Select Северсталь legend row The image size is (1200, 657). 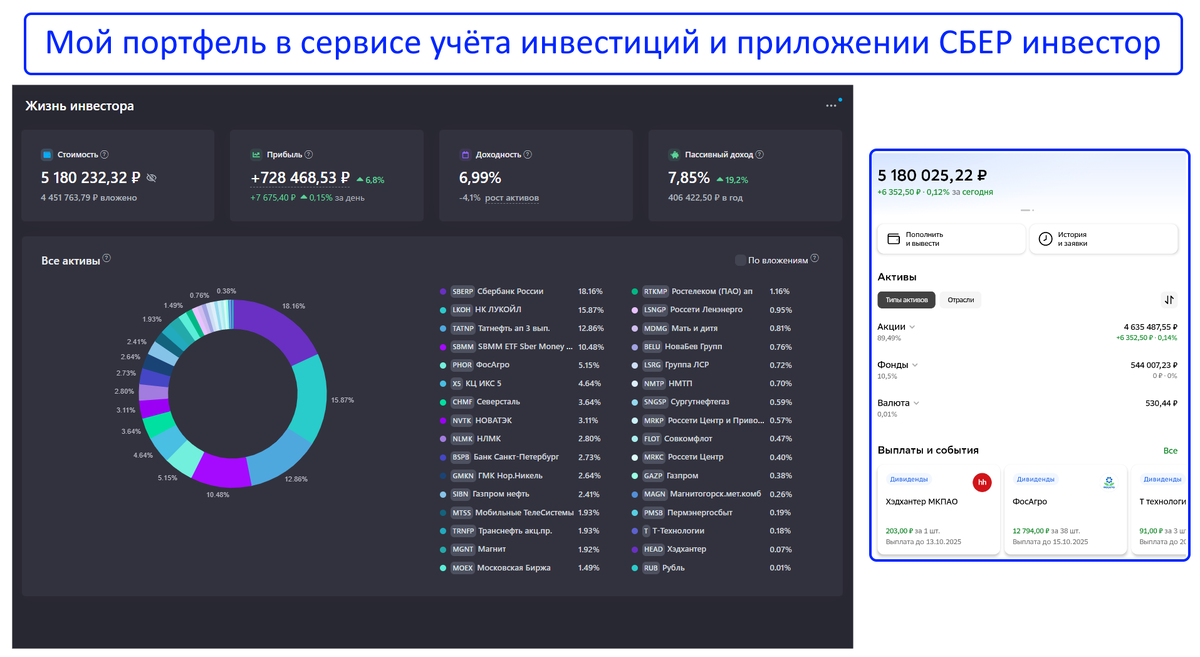tap(523, 402)
